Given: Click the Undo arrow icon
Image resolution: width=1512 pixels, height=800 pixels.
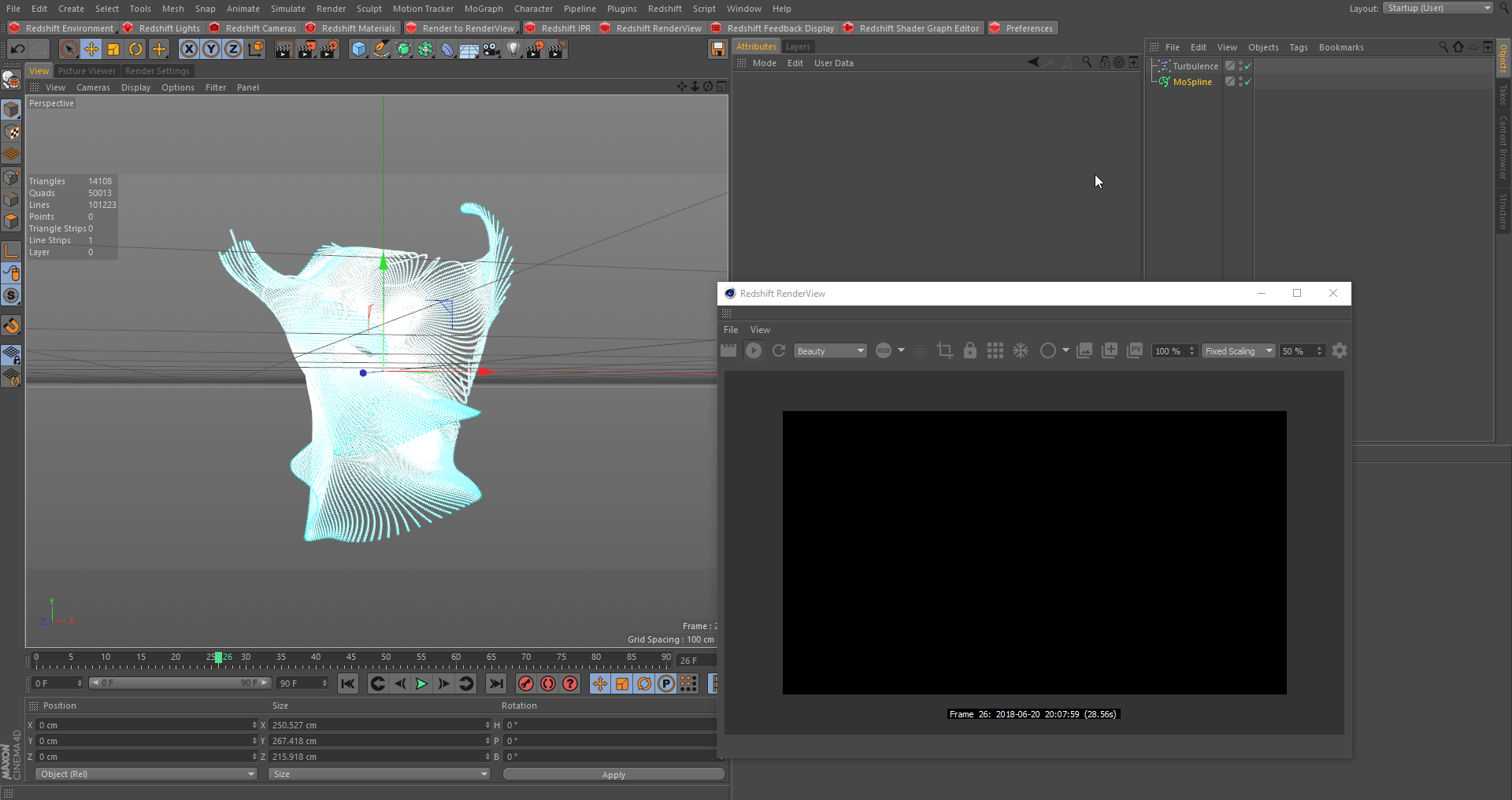Looking at the screenshot, I should pos(17,50).
